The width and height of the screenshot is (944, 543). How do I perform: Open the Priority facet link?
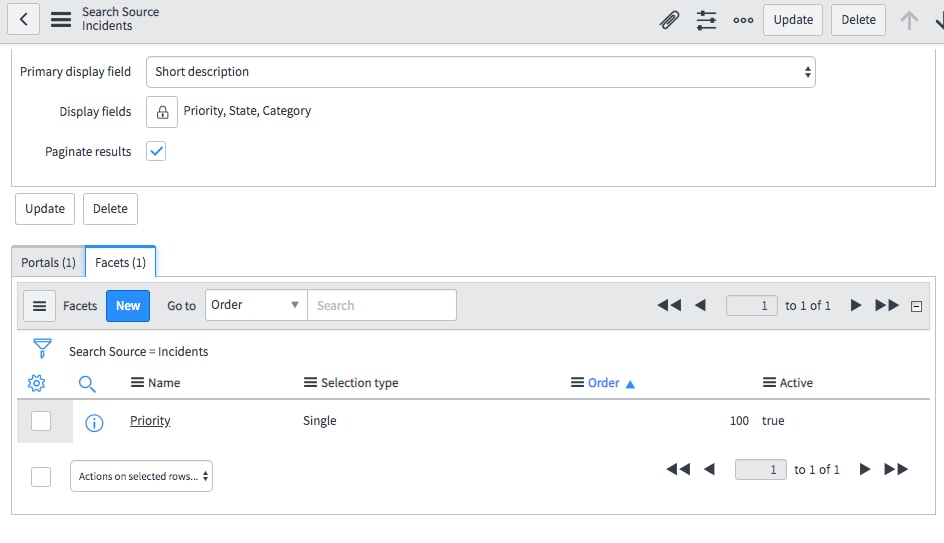coord(150,421)
